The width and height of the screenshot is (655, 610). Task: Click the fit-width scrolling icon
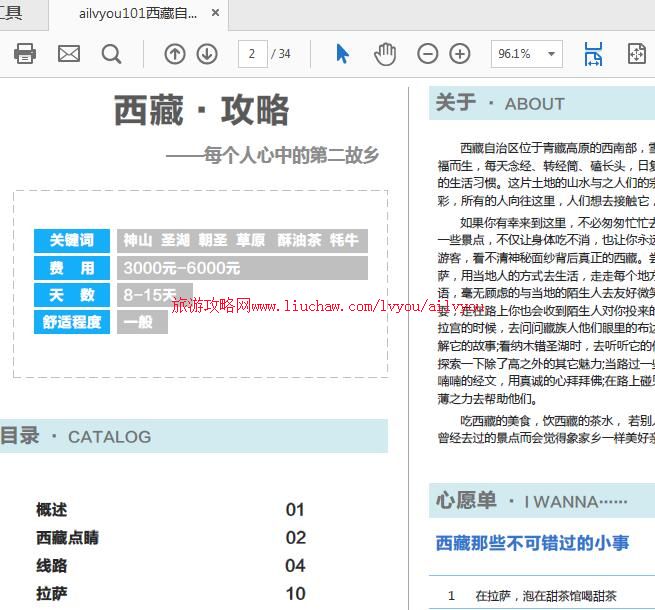(x=594, y=54)
